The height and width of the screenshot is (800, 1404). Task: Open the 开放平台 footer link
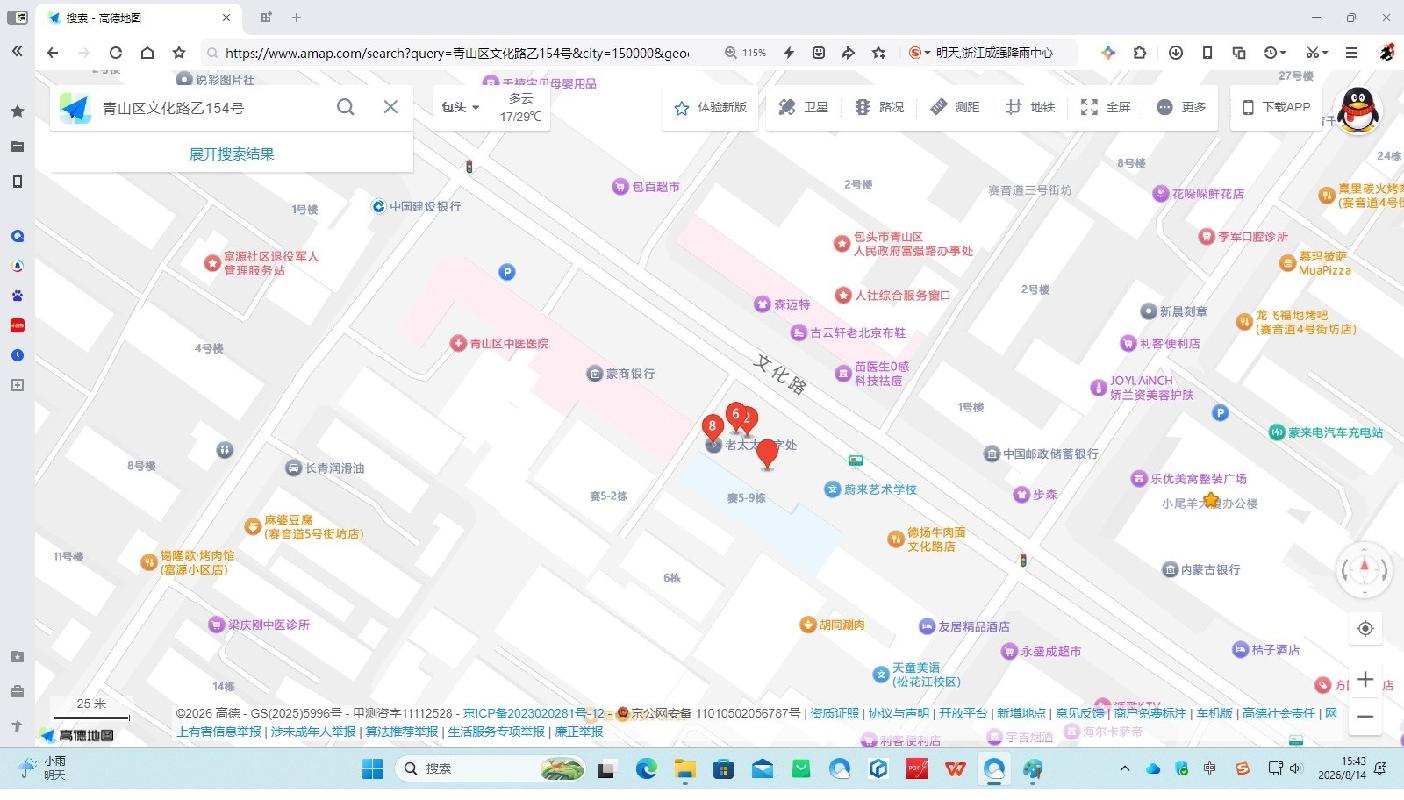tap(963, 713)
